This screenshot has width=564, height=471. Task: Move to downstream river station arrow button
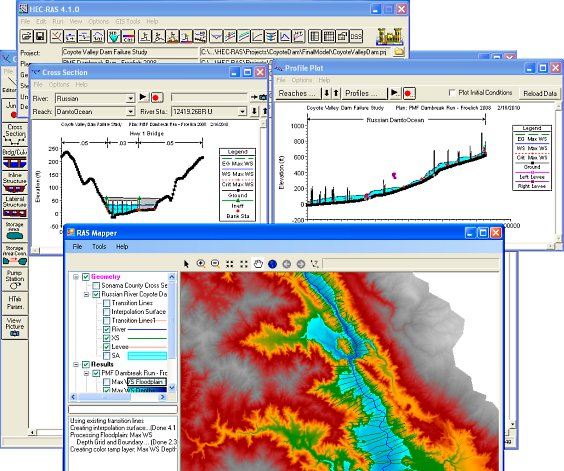254,111
